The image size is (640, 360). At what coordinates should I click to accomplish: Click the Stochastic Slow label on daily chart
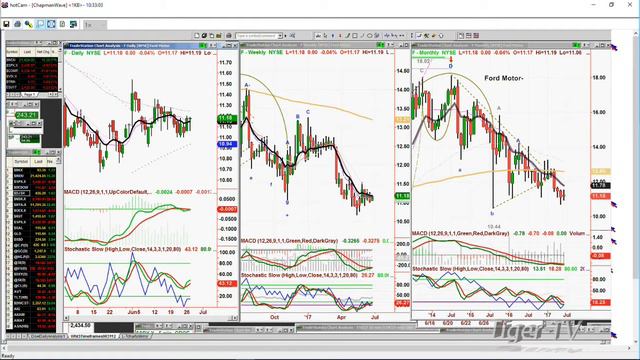124,249
